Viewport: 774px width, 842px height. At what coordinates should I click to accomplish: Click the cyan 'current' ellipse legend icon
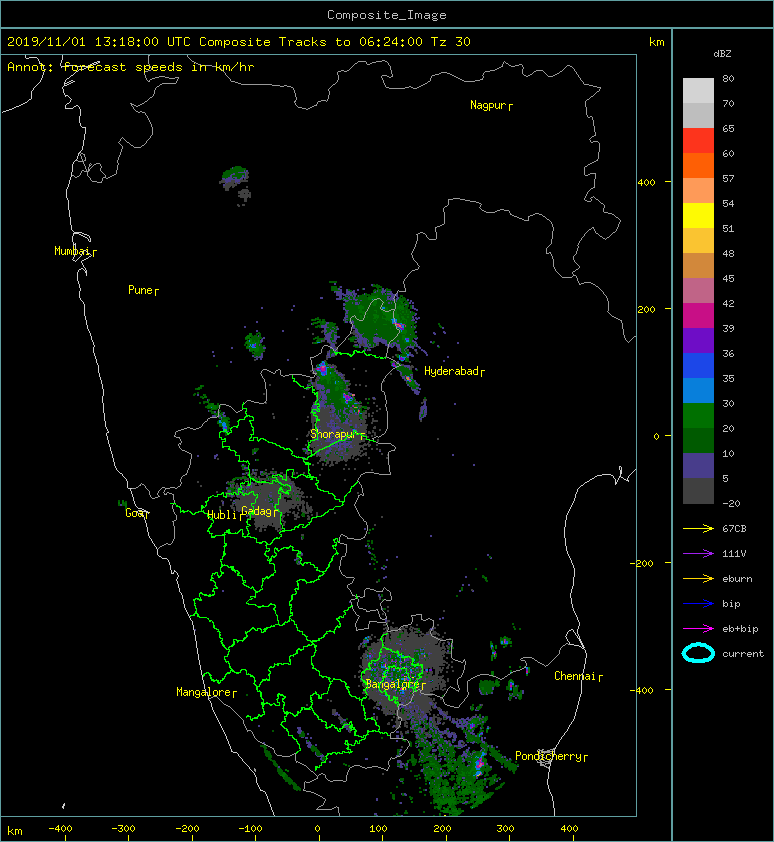[x=698, y=654]
